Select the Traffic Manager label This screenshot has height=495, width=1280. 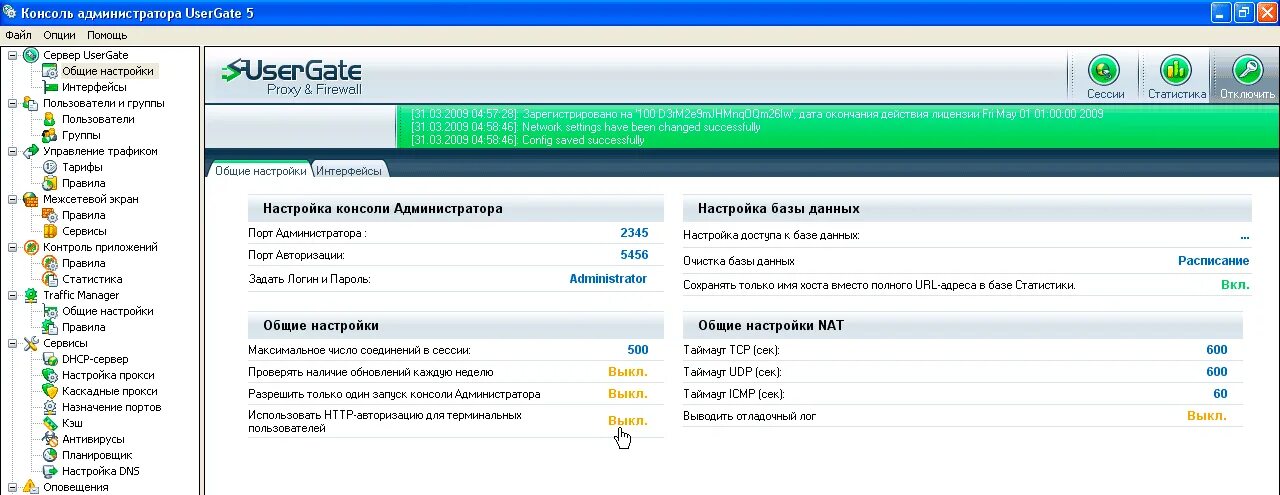point(81,295)
